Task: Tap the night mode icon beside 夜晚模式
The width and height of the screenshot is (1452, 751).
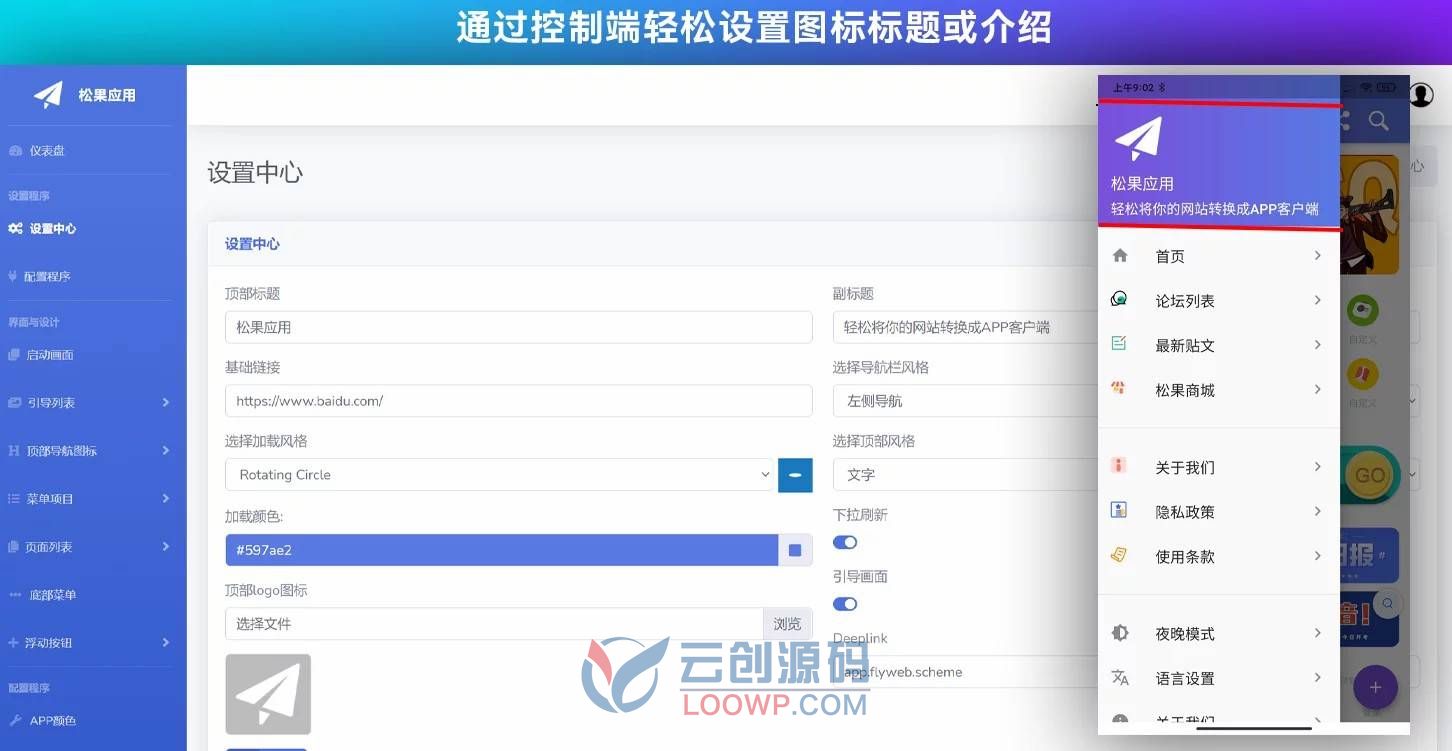Action: point(1120,633)
